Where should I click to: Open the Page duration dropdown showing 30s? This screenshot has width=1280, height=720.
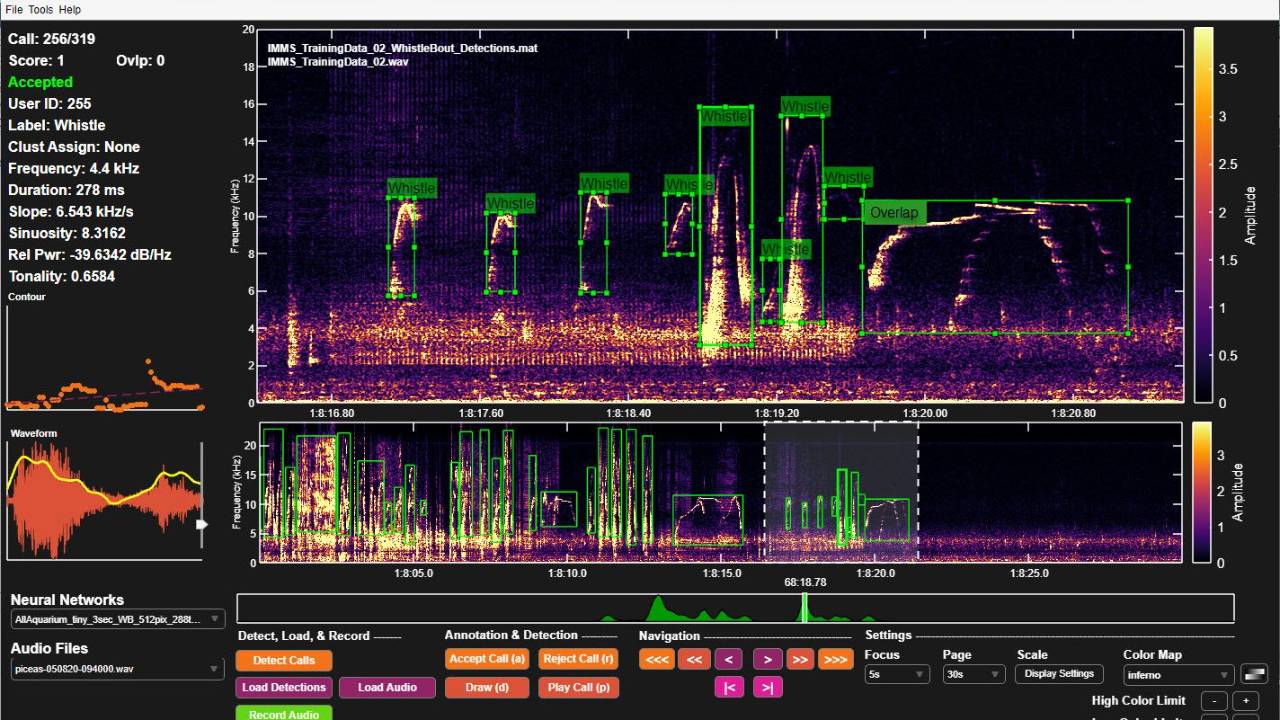pos(972,674)
